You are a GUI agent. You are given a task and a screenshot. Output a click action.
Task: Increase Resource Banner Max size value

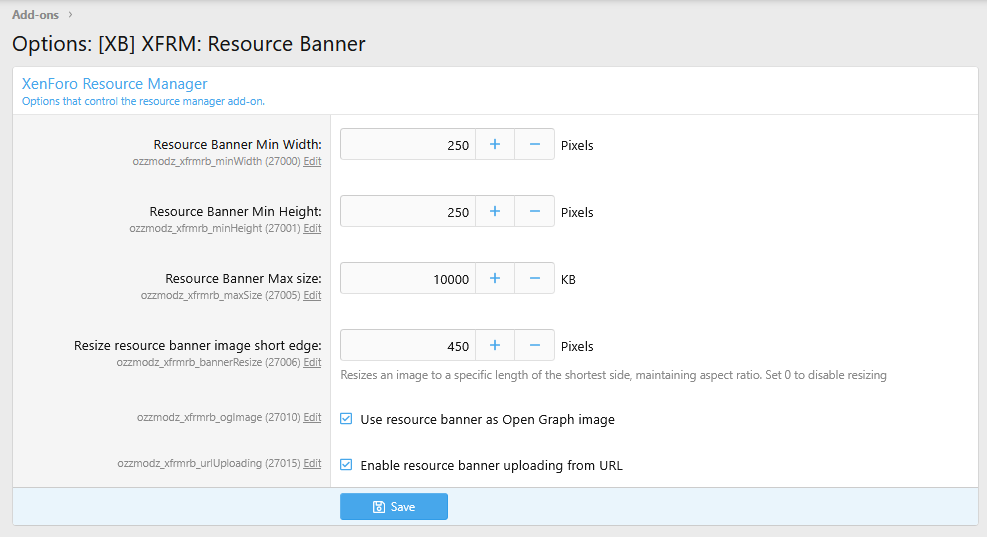(494, 279)
